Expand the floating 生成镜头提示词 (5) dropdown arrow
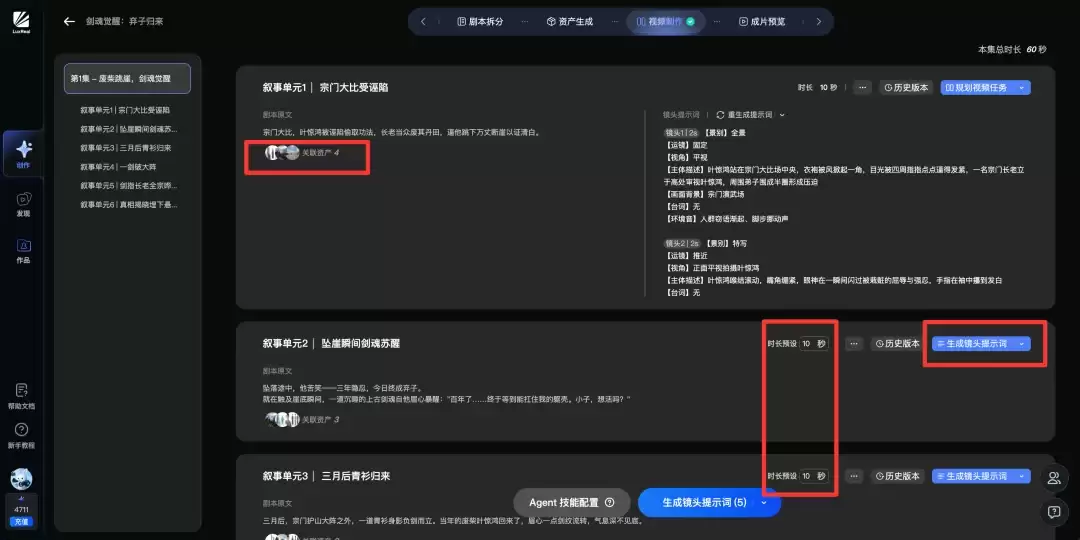The image size is (1080, 540). (x=764, y=503)
